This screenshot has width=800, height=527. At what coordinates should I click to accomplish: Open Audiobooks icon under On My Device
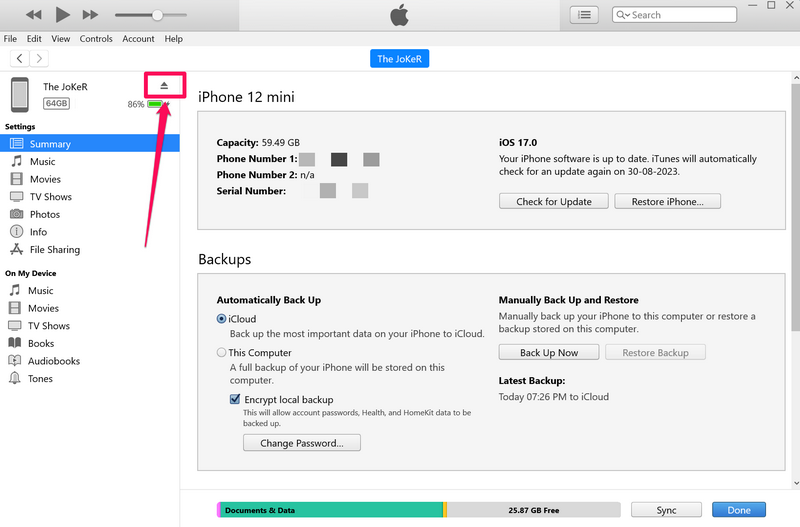[15, 361]
